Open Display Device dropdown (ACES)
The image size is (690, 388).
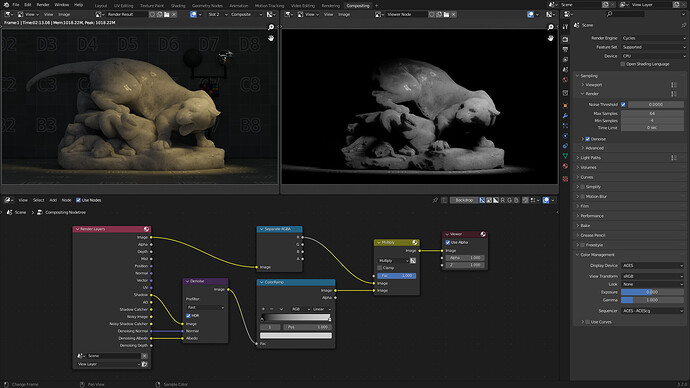[653, 266]
